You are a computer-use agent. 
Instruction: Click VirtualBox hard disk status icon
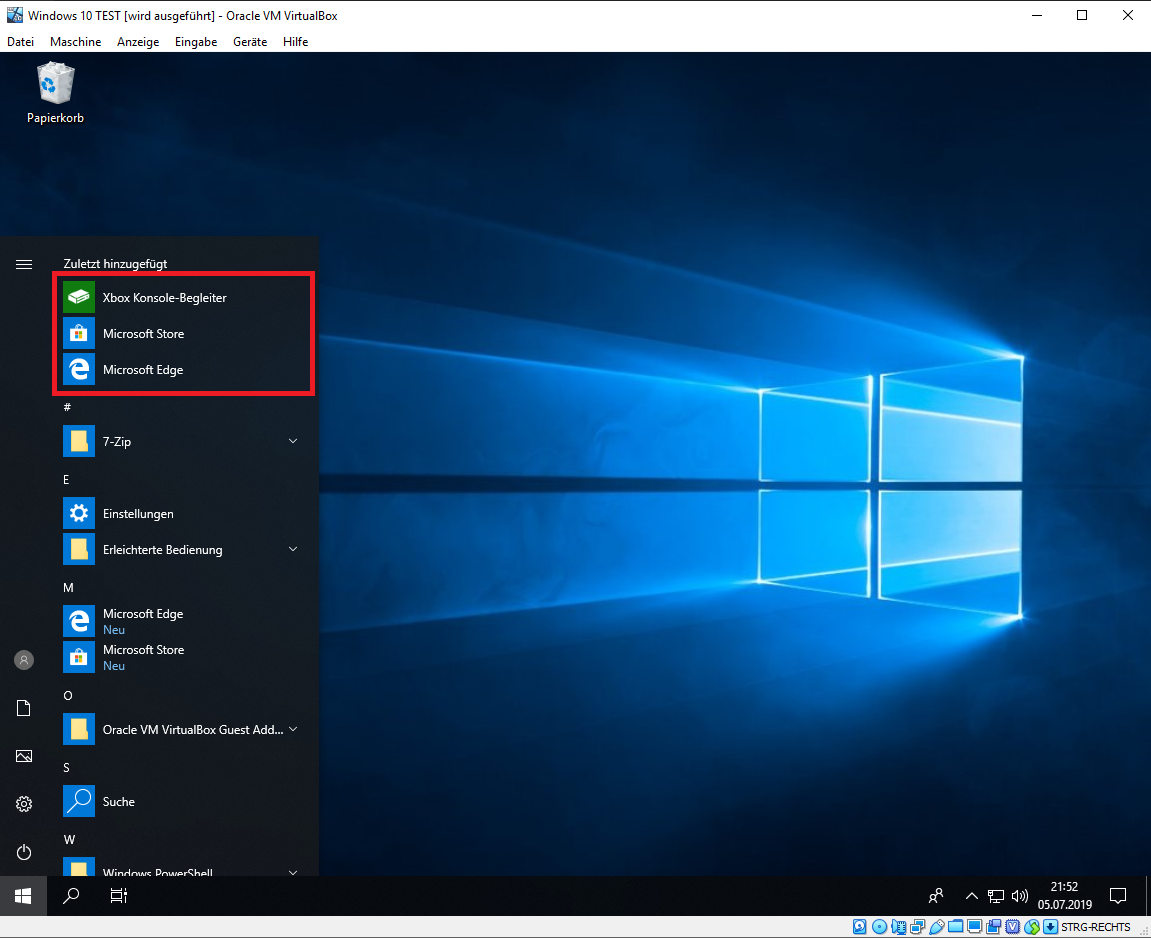coord(860,927)
